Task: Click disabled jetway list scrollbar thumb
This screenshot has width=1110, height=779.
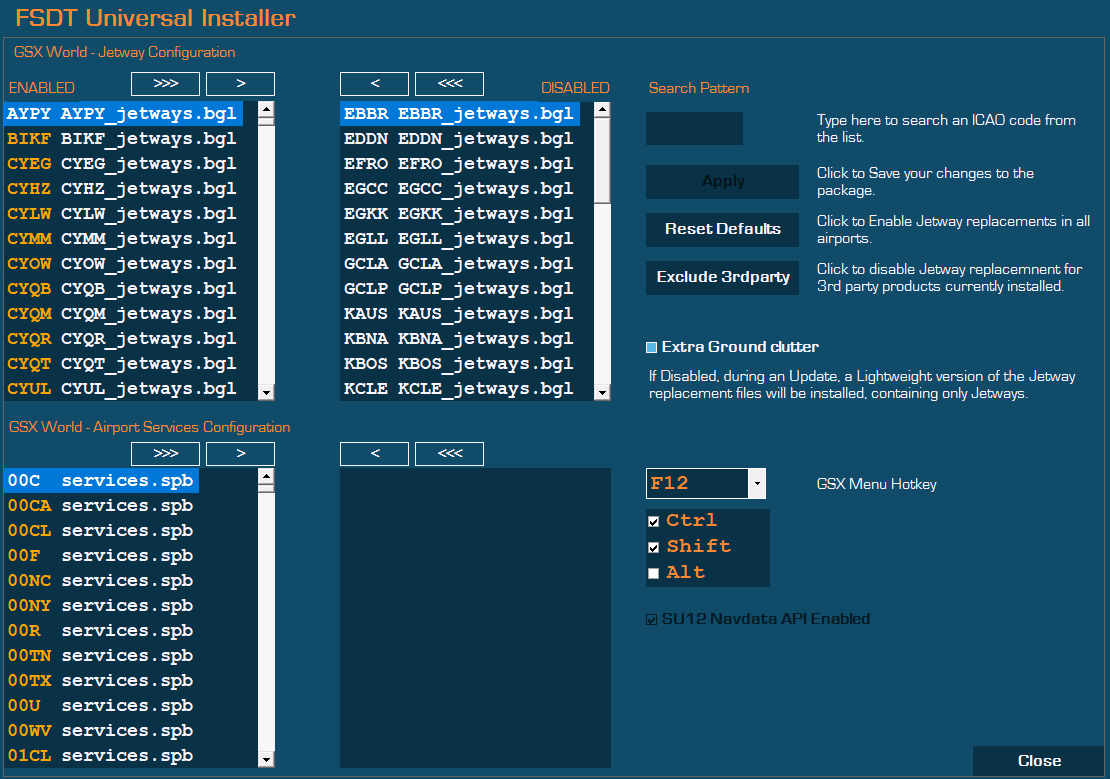Action: 602,161
